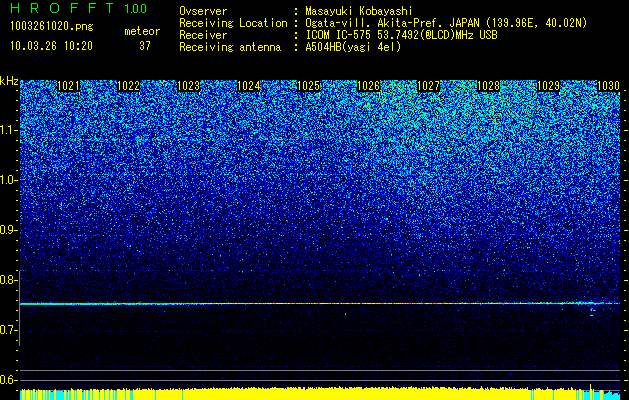
Task: Click the 0.9 frequency axis label
Action: click(8, 230)
